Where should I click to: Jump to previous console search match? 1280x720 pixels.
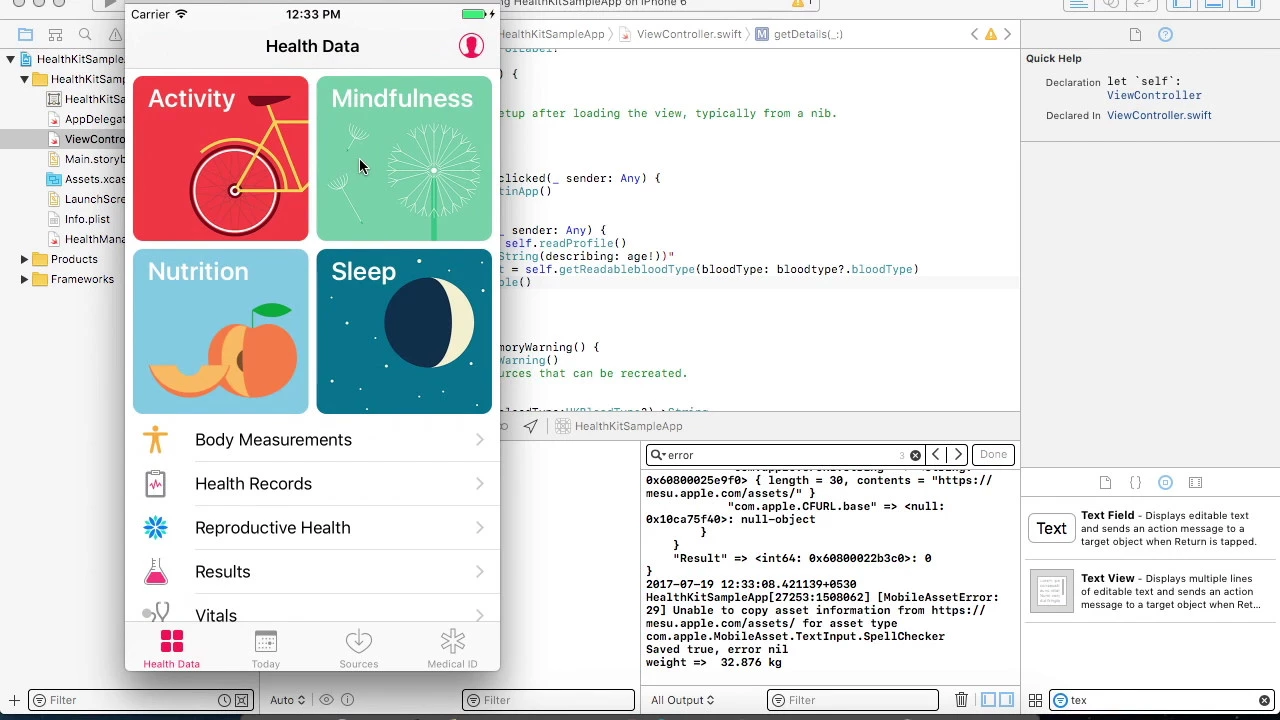pyautogui.click(x=936, y=455)
